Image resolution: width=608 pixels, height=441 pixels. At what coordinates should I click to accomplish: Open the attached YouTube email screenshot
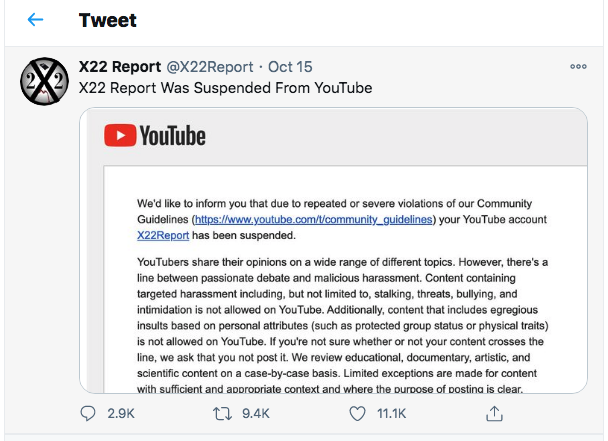click(x=333, y=251)
